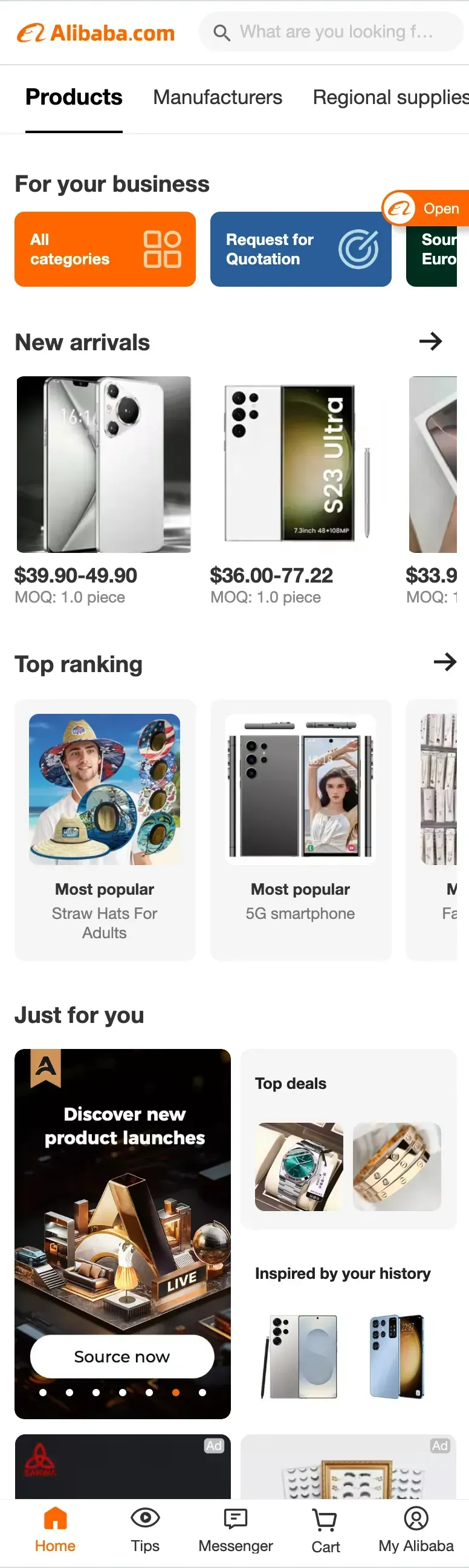The width and height of the screenshot is (469, 1568).
Task: Open All categories tile
Action: coord(105,249)
